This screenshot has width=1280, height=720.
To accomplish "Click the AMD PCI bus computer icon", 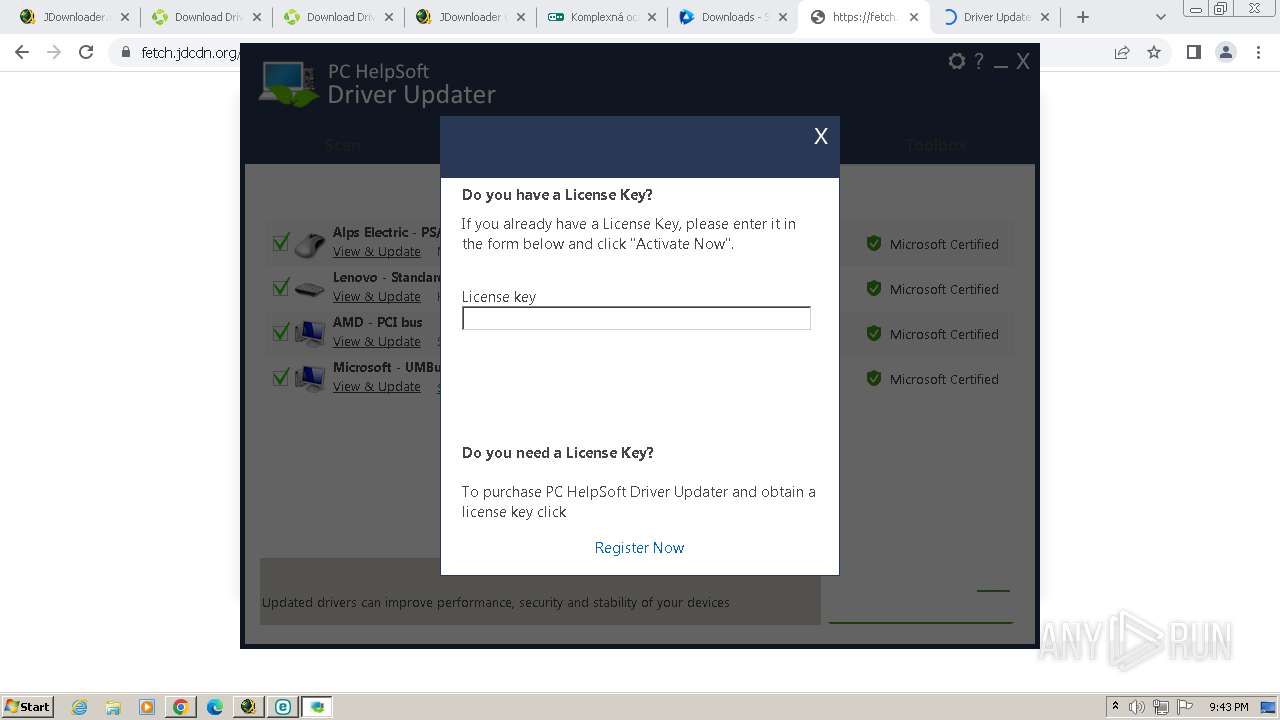I will pyautogui.click(x=310, y=334).
